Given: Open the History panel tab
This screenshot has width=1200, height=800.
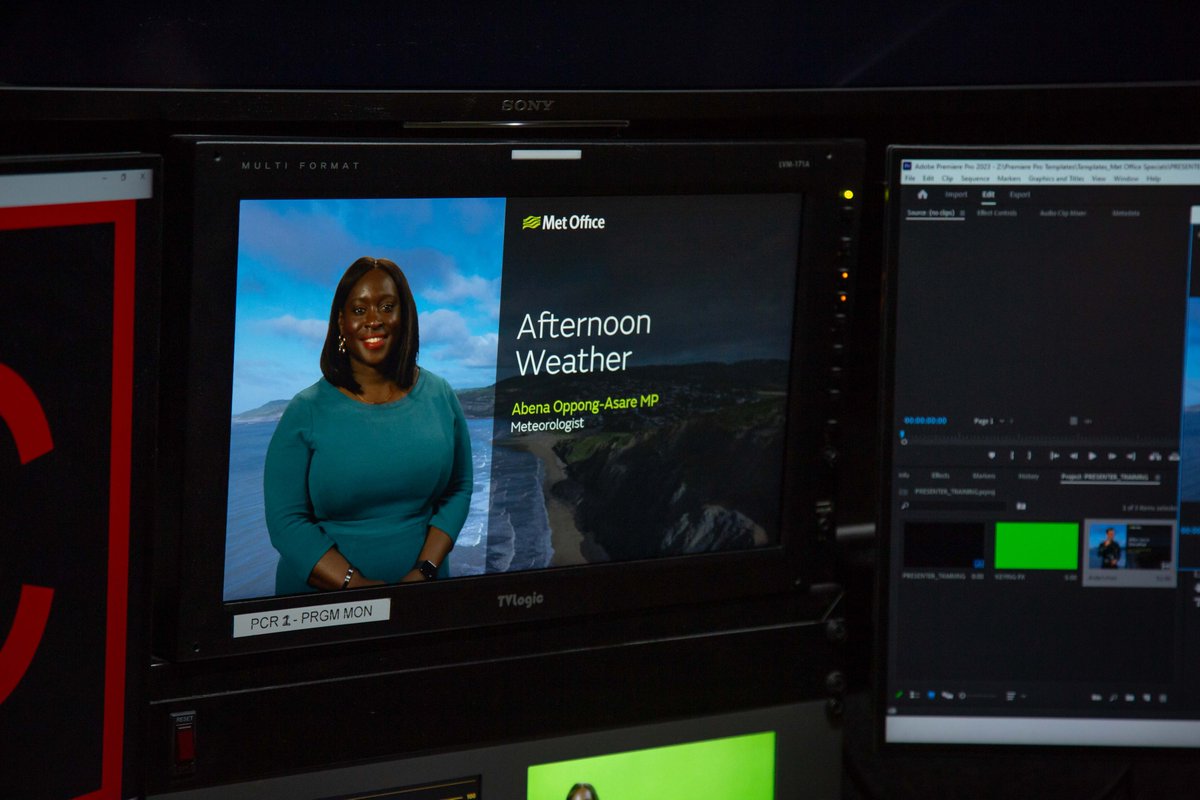Looking at the screenshot, I should (1029, 476).
